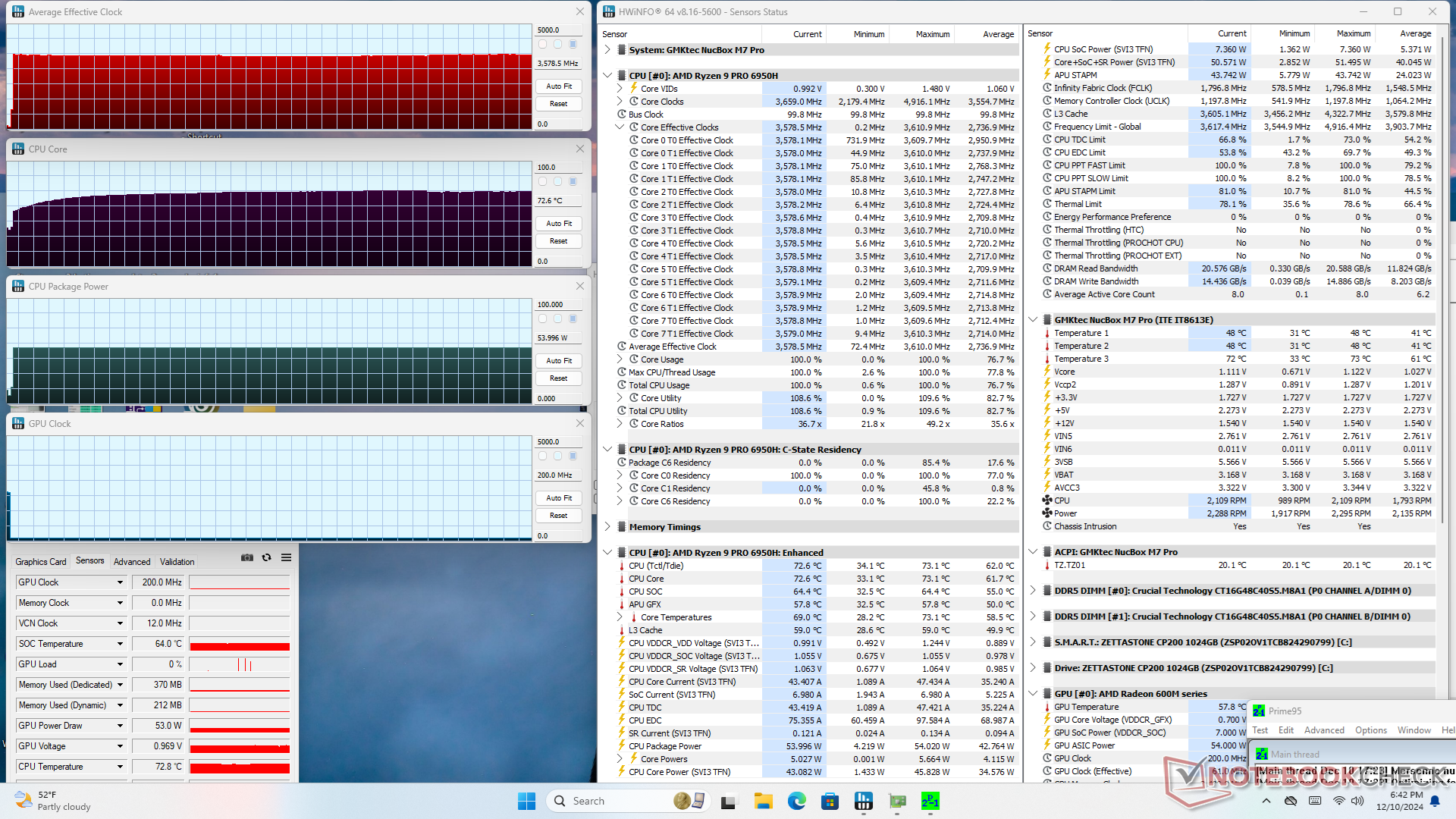The image size is (1456, 819).
Task: Open the Options menu in Prime95
Action: point(1371,730)
